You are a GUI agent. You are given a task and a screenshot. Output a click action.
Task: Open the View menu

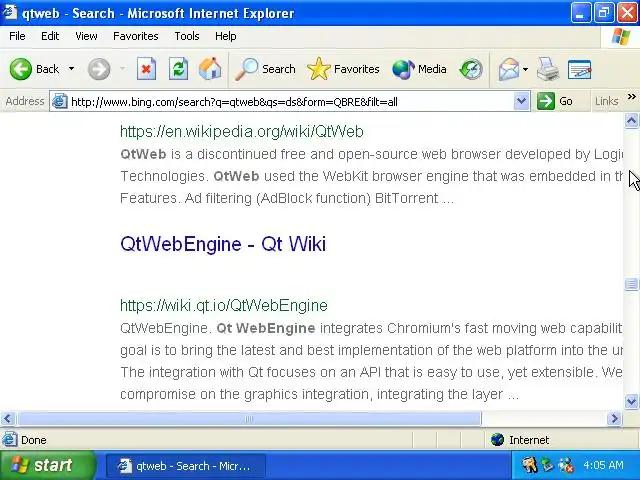point(86,36)
